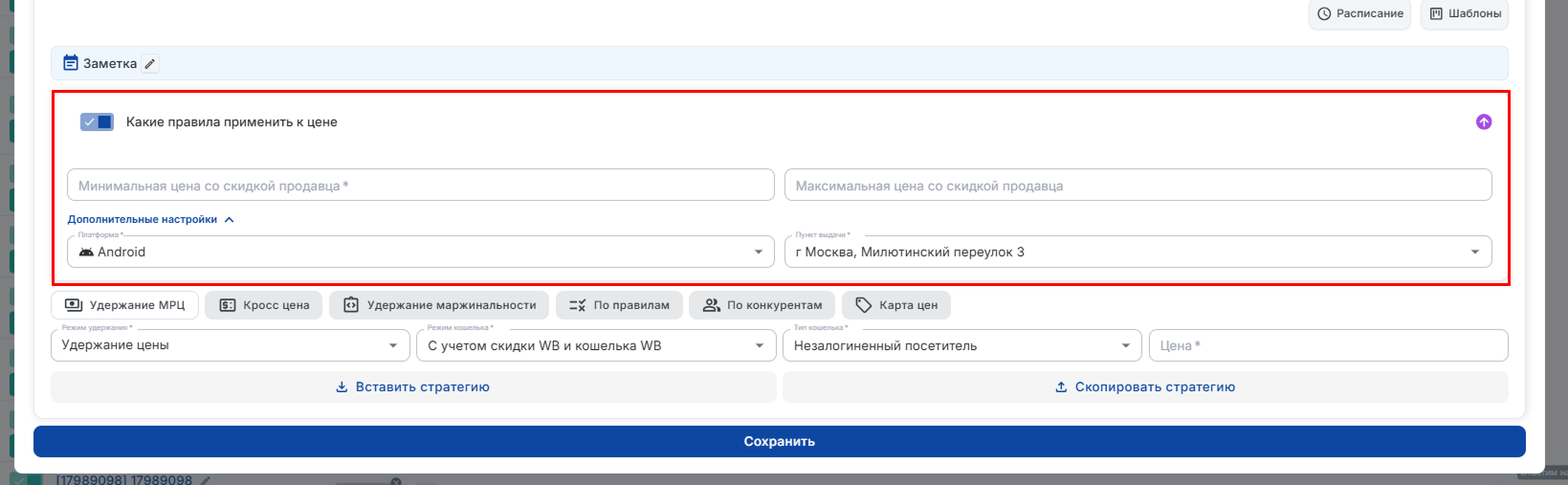The image size is (1568, 485).
Task: Click the template icon in Шаблоны
Action: (1436, 13)
